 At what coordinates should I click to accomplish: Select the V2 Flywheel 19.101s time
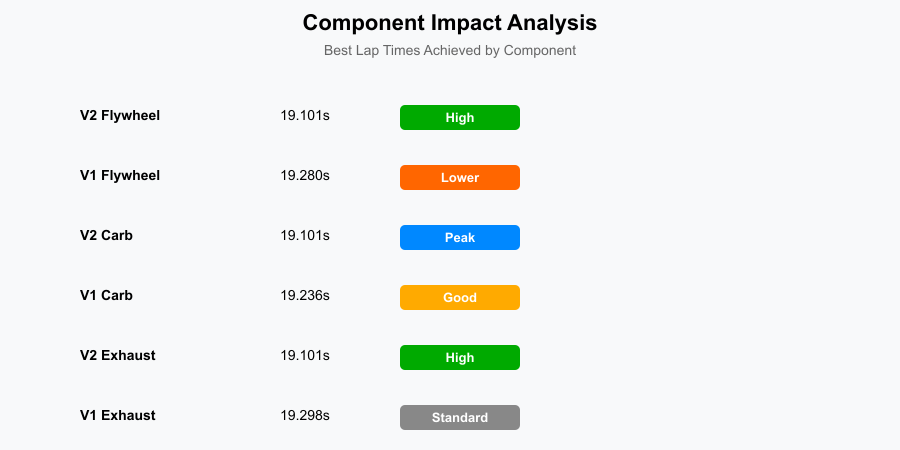[x=305, y=116]
